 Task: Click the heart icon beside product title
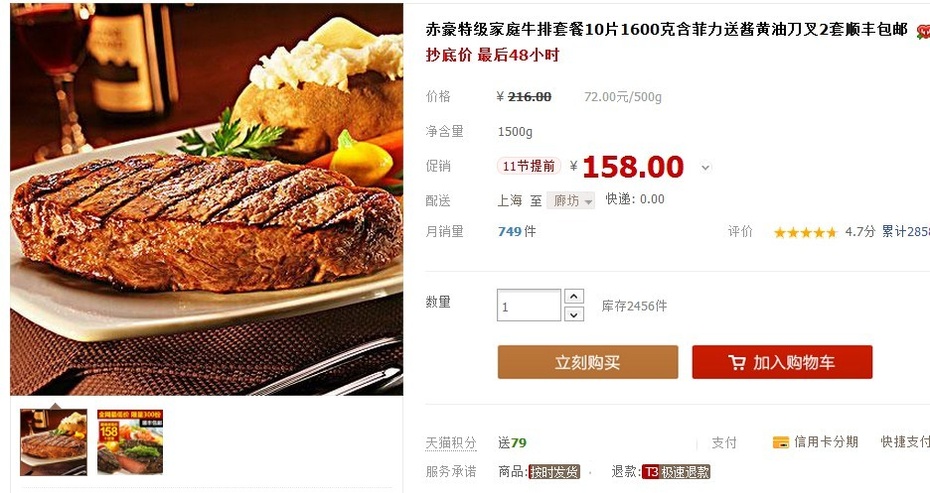click(923, 31)
